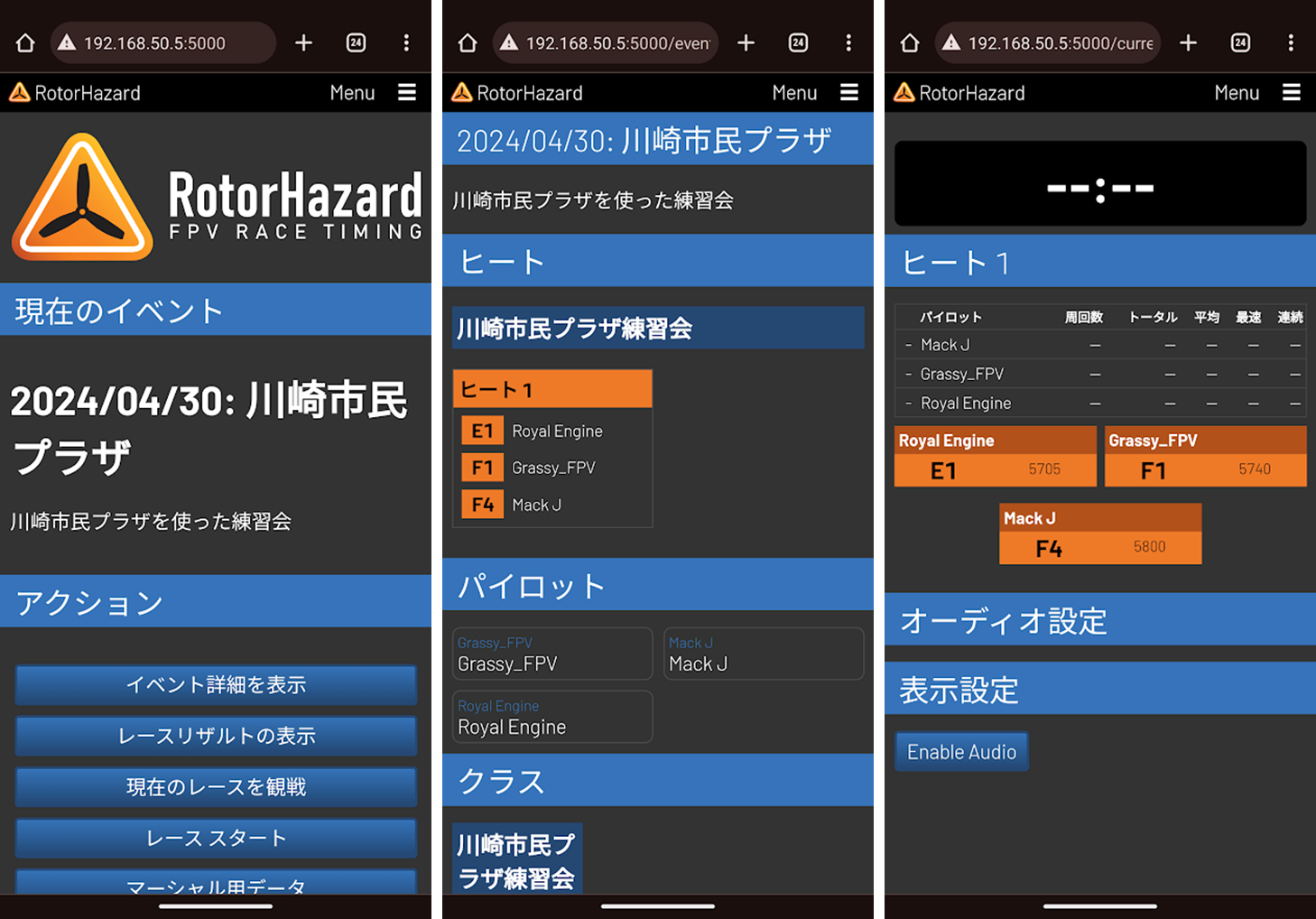Viewport: 1316px width, 919px height.
Task: Click Grassy_FPV row in leaderboard table
Action: click(1100, 374)
